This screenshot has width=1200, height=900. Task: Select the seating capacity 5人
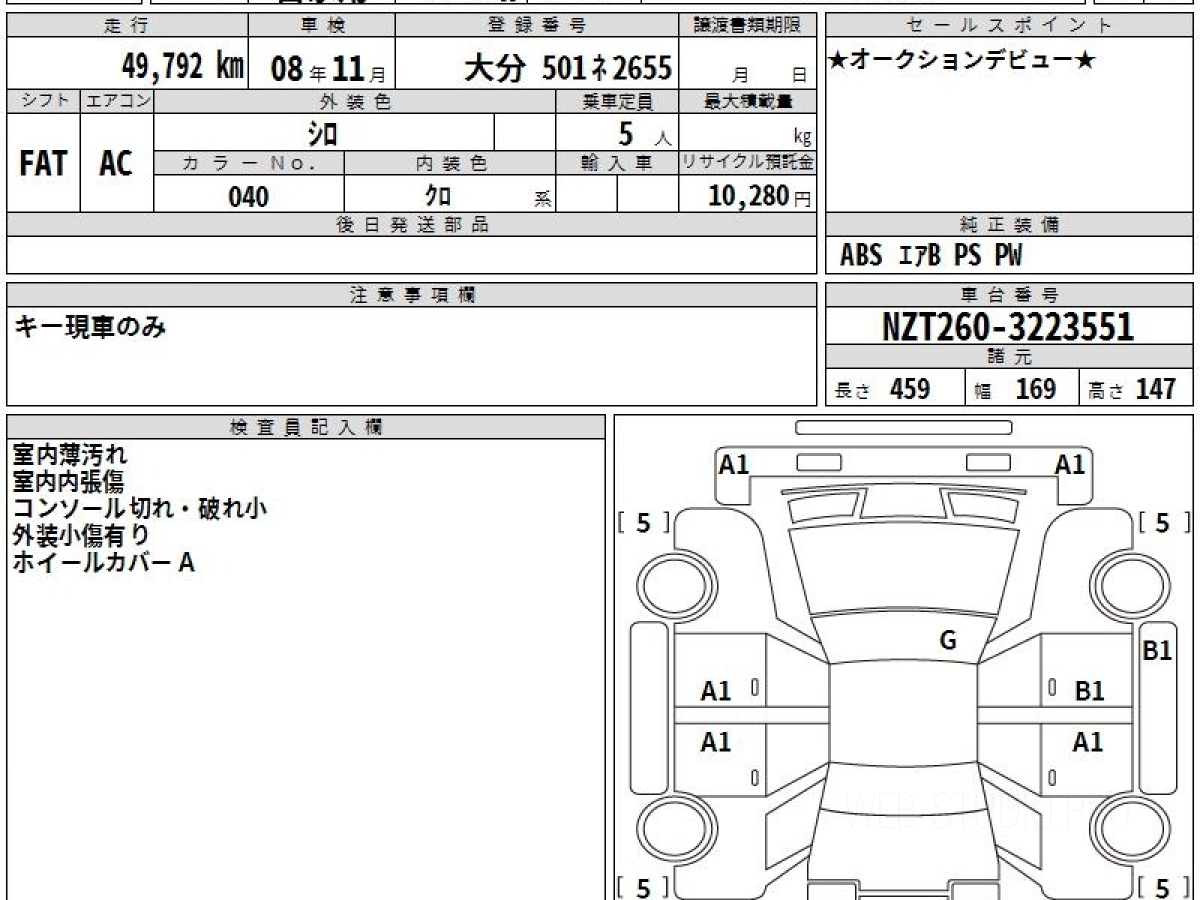(644, 134)
